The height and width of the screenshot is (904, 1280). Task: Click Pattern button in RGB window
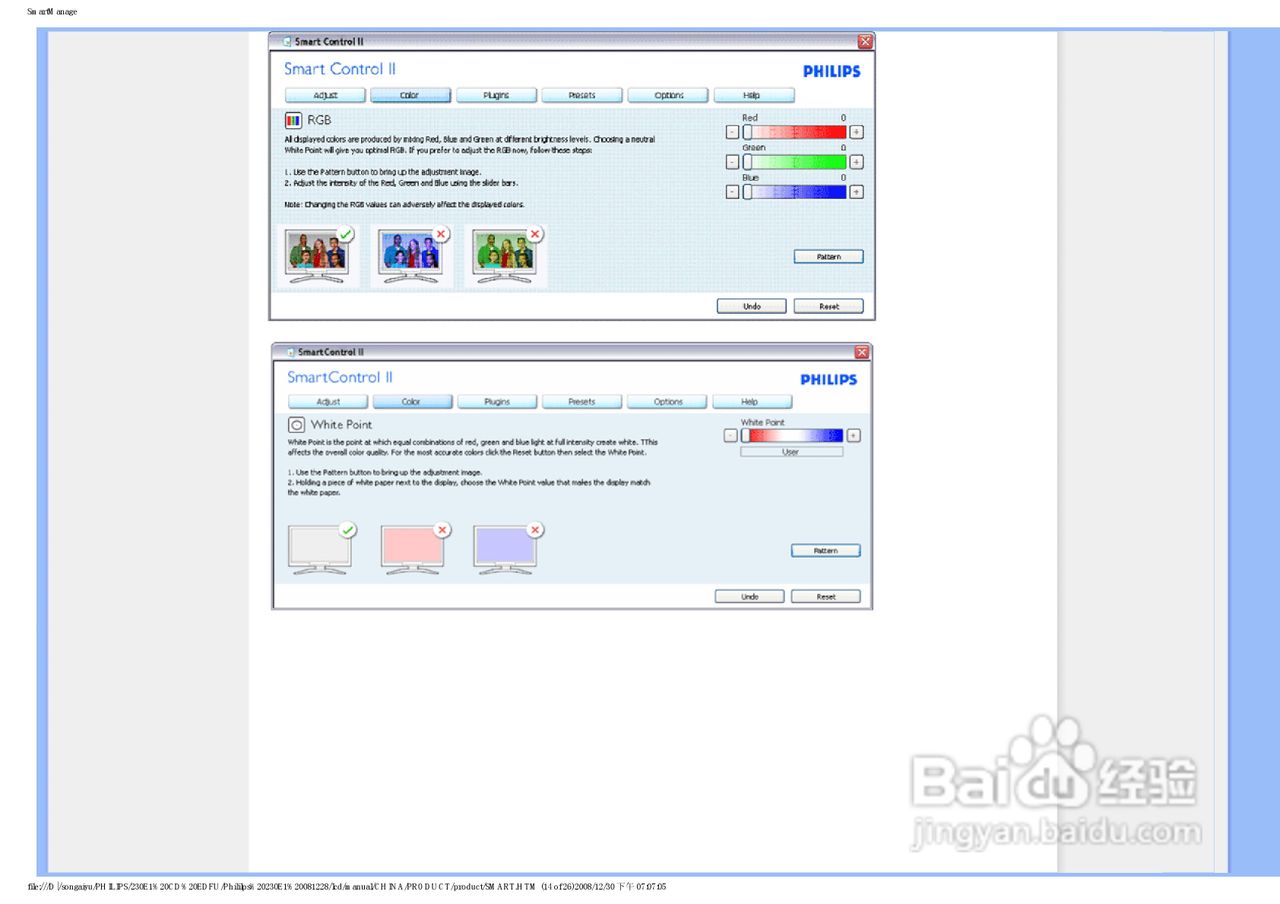(x=828, y=257)
